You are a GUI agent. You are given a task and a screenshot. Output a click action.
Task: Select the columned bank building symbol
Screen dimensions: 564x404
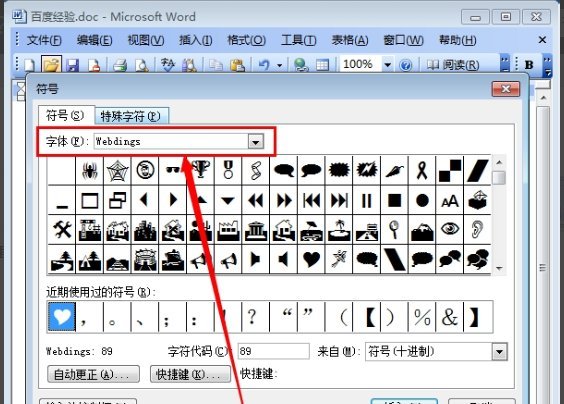[x=256, y=230]
